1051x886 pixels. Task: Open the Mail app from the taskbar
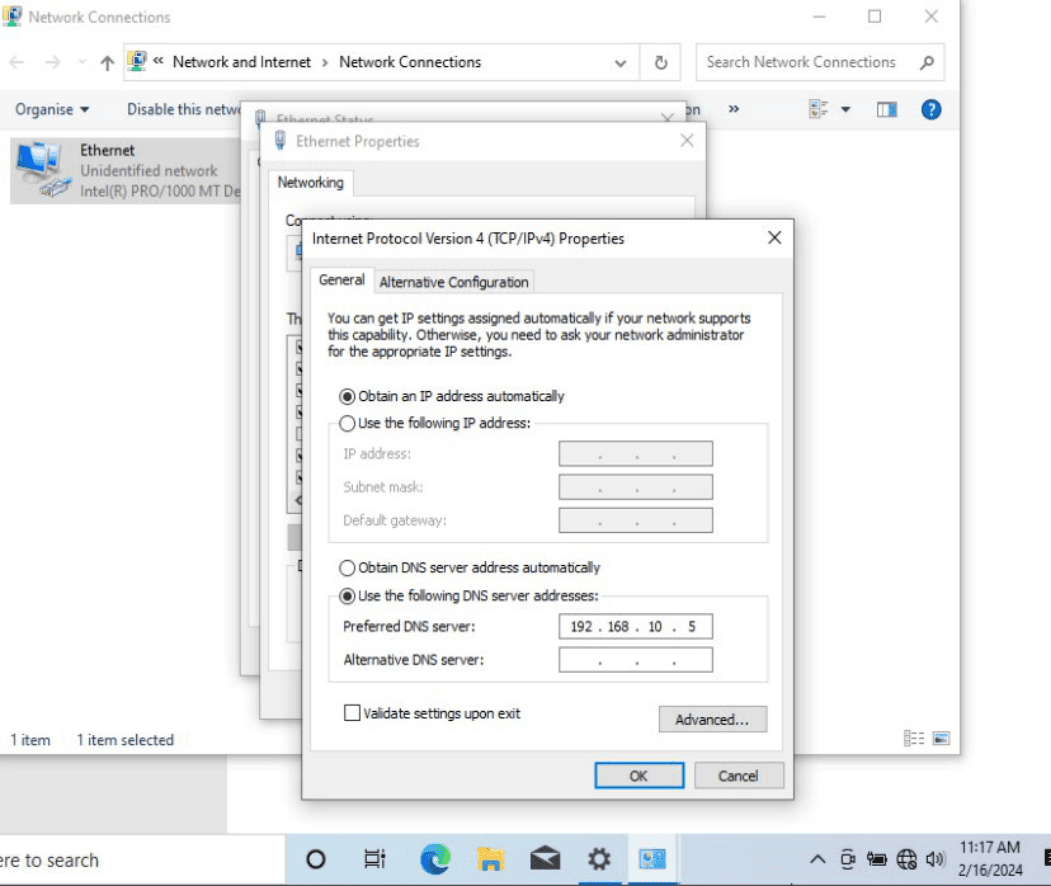coord(545,859)
